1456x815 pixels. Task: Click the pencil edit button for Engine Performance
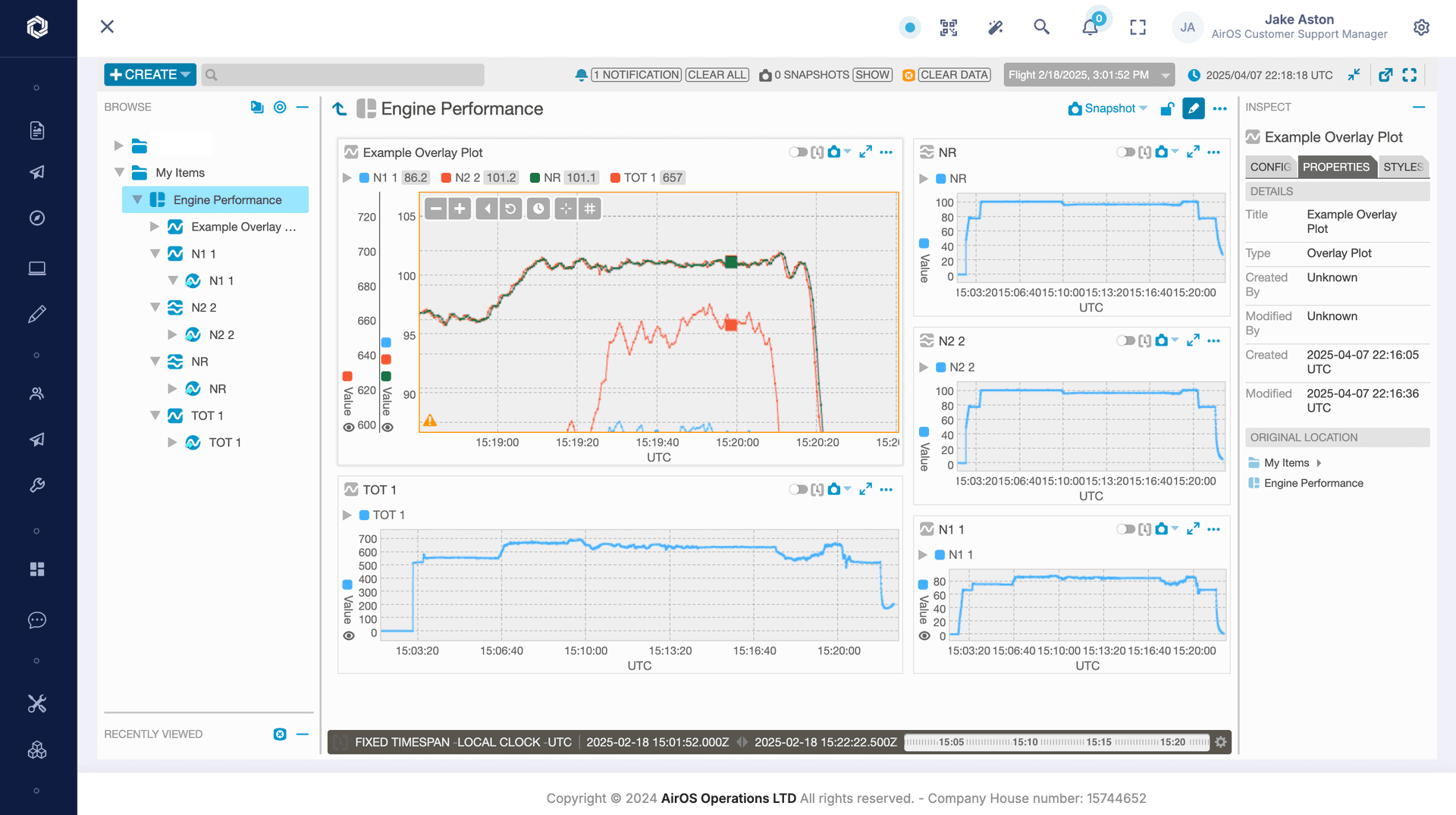click(x=1193, y=108)
